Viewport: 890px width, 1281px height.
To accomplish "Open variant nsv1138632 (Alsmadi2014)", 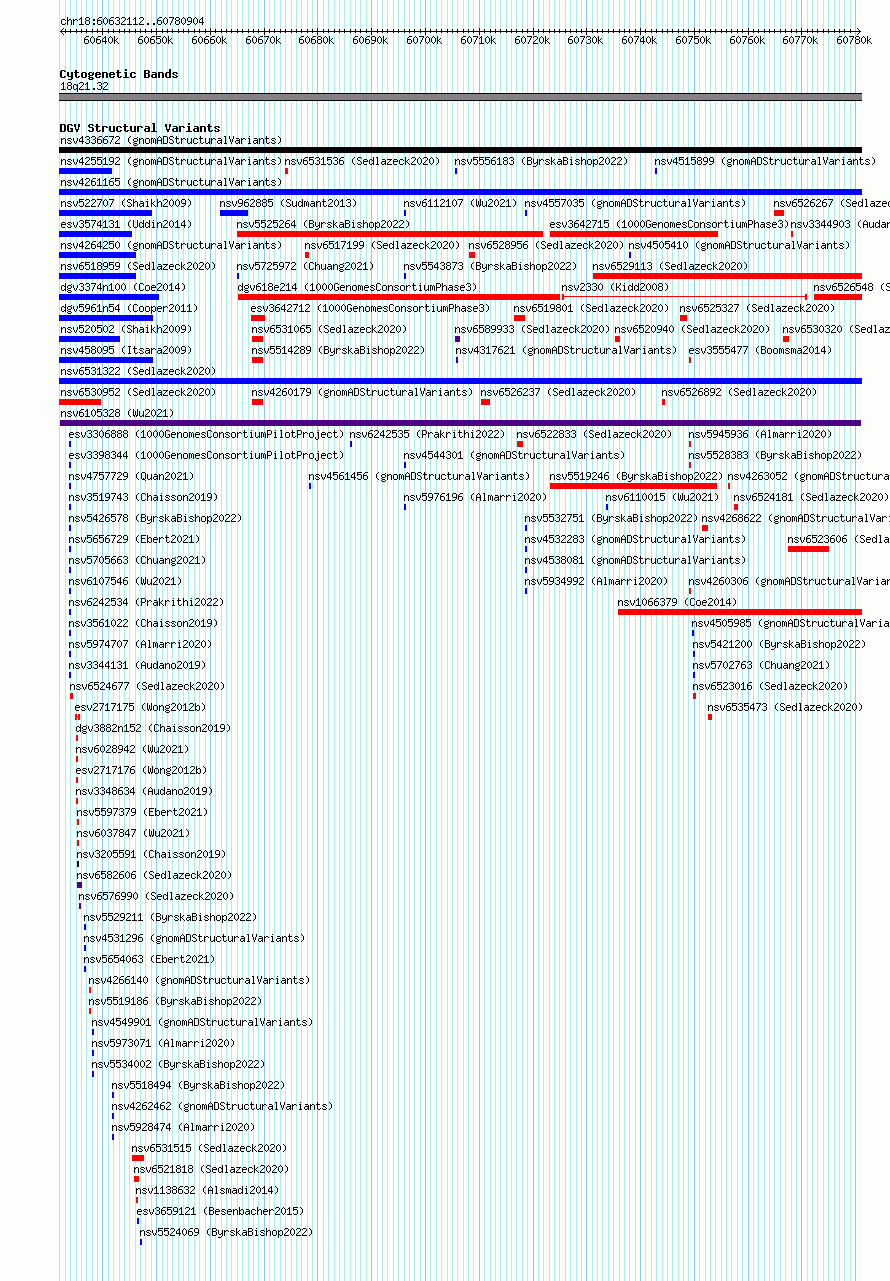I will click(x=207, y=1190).
